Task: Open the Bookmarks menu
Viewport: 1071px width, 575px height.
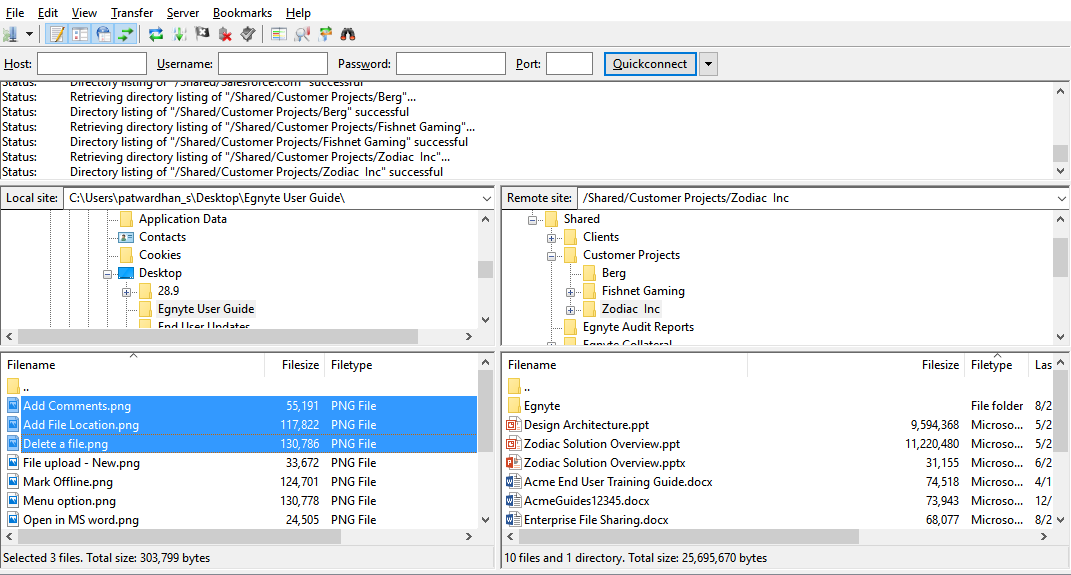Action: click(242, 13)
